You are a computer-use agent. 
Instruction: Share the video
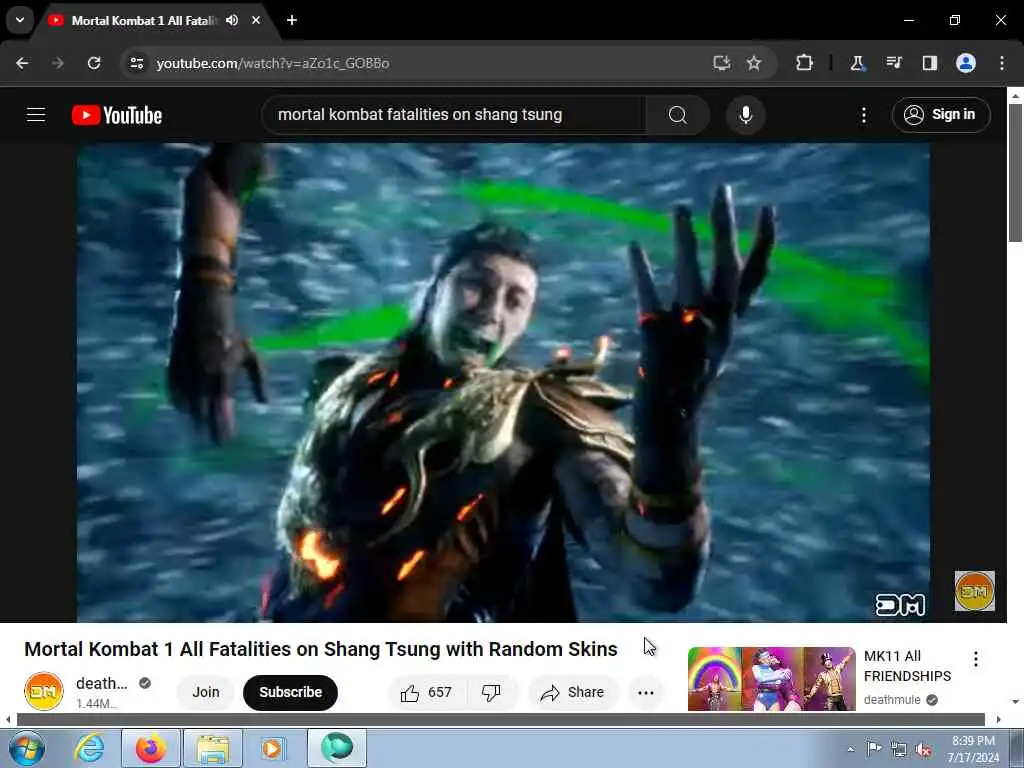tap(573, 692)
